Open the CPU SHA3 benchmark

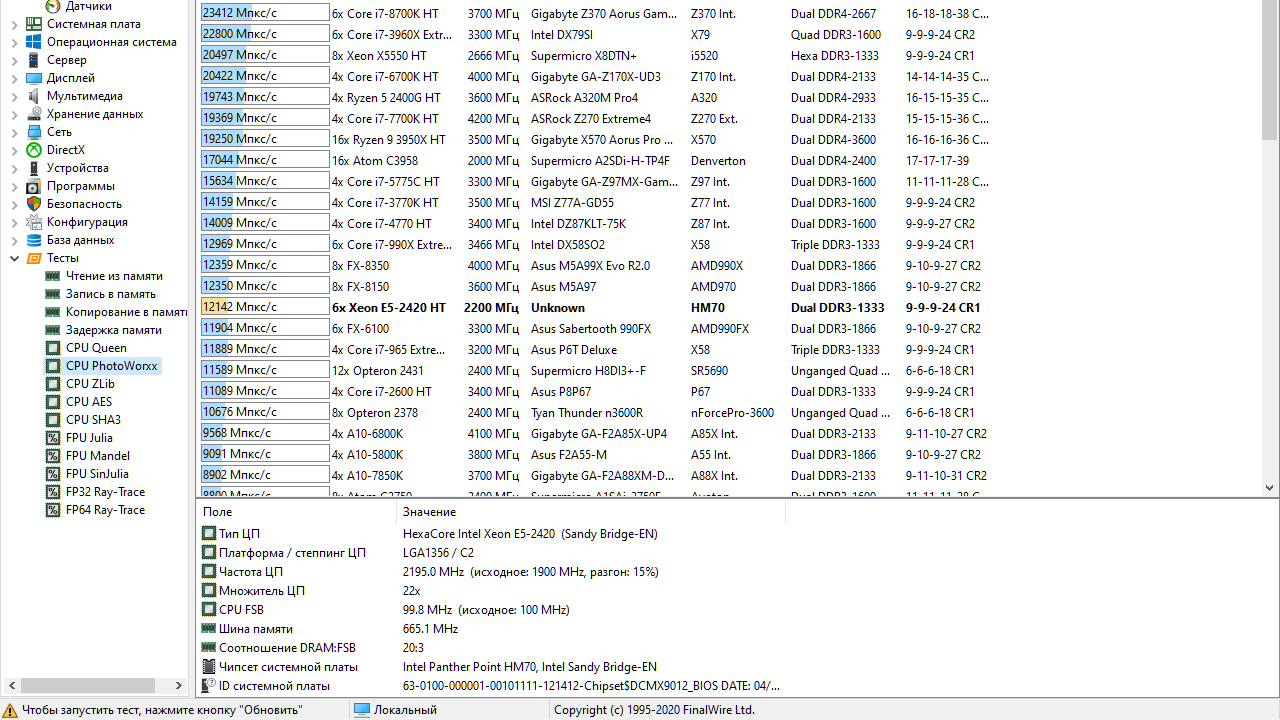(93, 420)
